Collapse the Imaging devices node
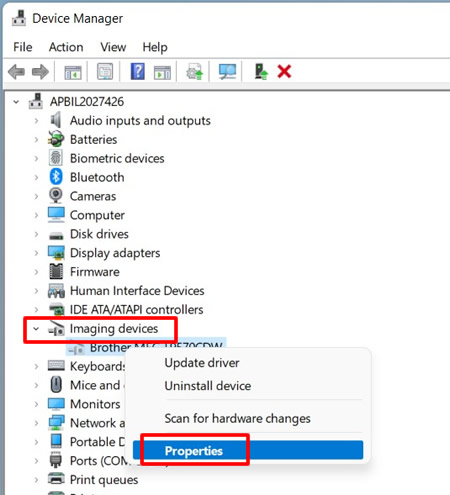 point(36,329)
